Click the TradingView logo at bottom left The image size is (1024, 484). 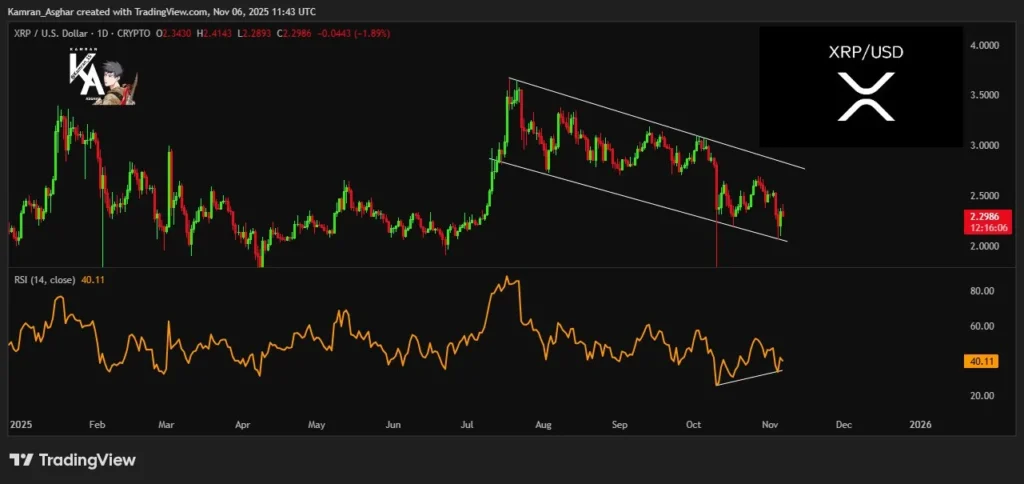pos(72,460)
